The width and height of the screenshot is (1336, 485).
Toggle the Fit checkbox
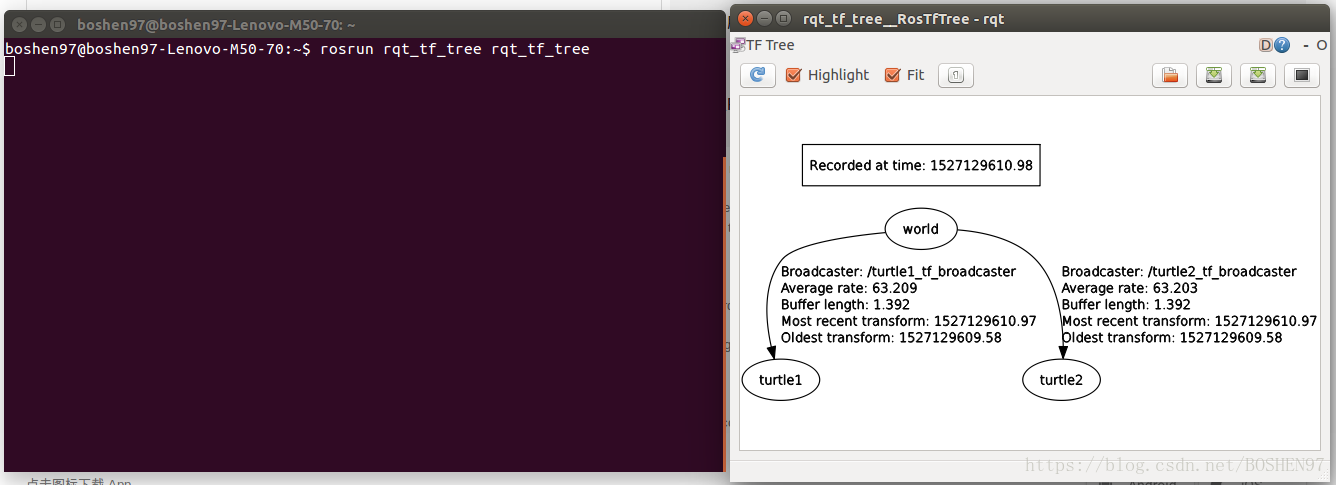click(905, 75)
